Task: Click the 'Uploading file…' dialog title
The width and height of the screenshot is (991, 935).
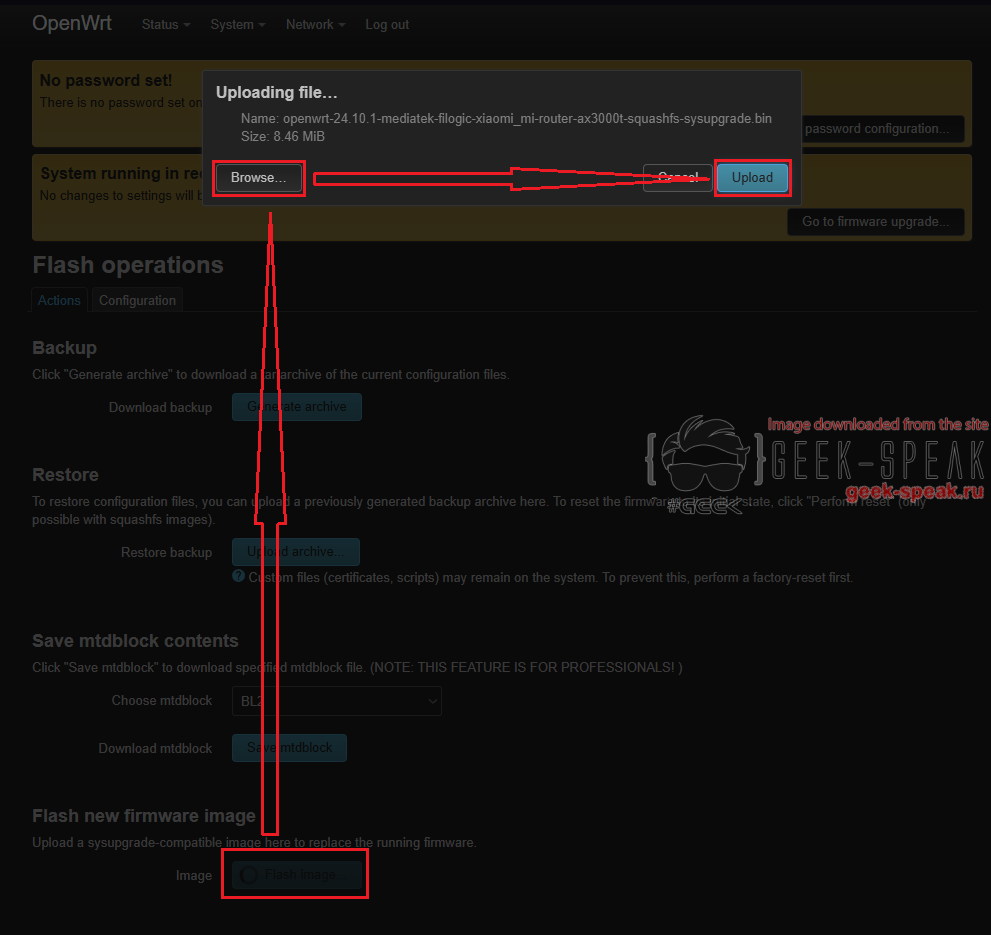Action: (x=277, y=92)
